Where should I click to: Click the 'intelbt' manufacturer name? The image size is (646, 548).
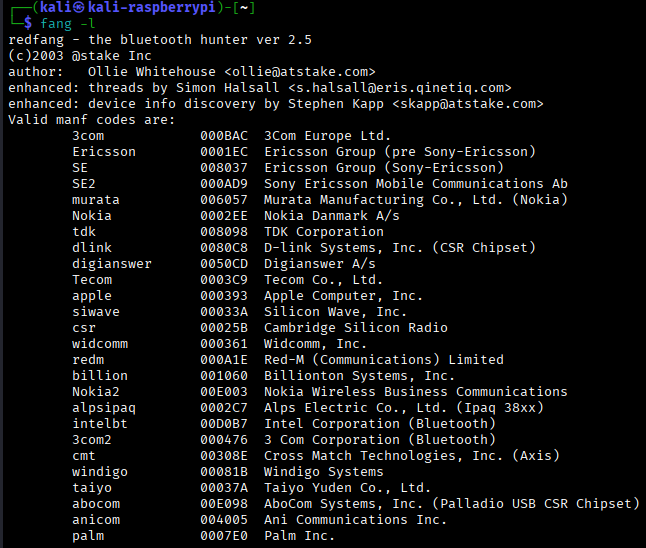point(100,424)
